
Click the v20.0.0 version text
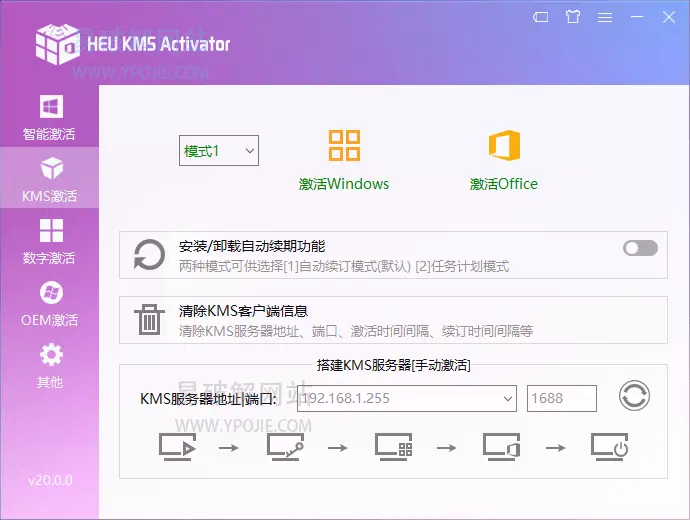pos(50,480)
